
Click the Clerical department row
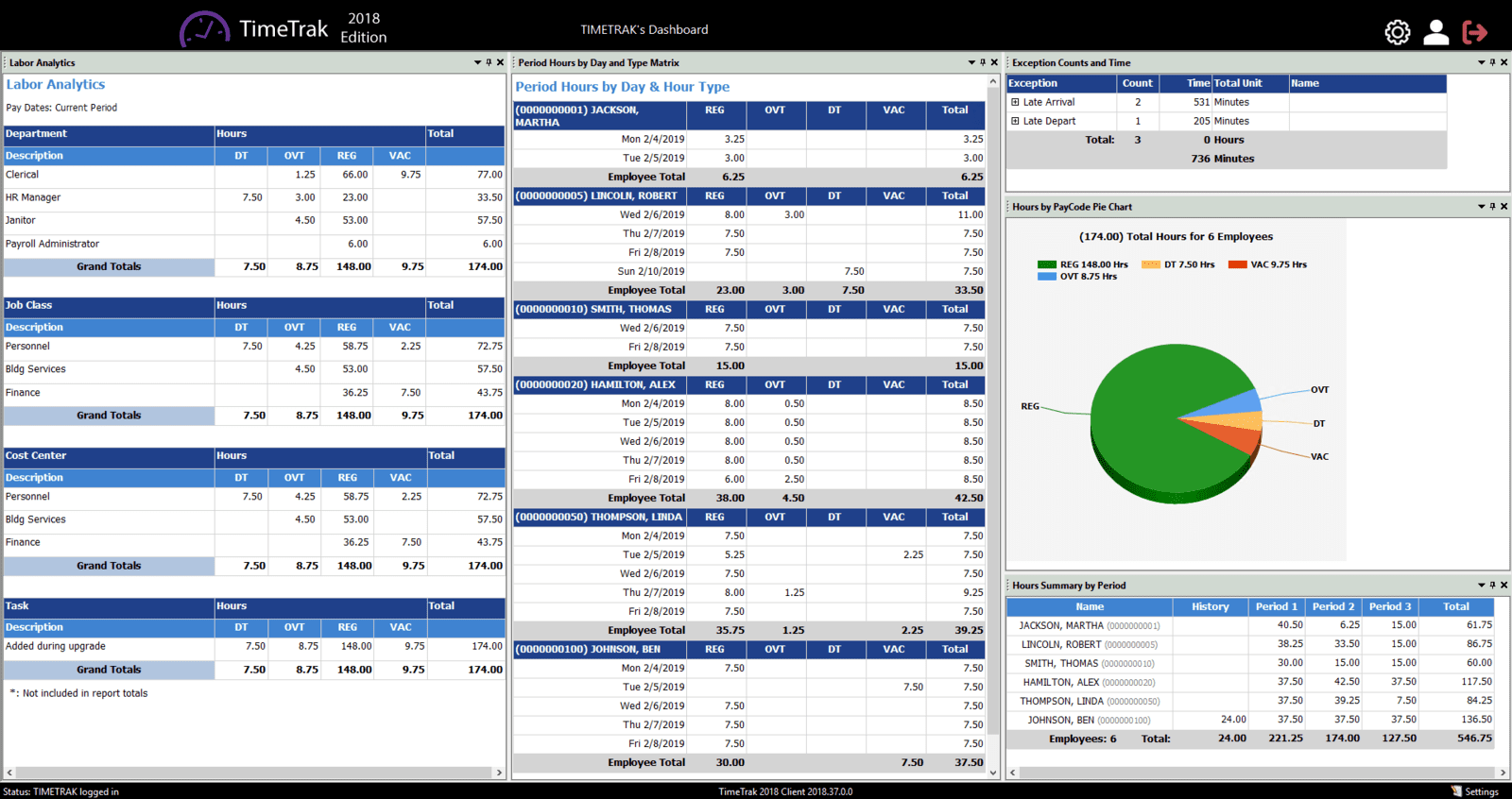coord(254,175)
